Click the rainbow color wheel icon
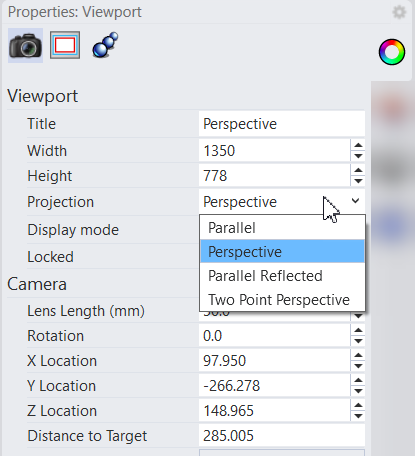 (392, 52)
